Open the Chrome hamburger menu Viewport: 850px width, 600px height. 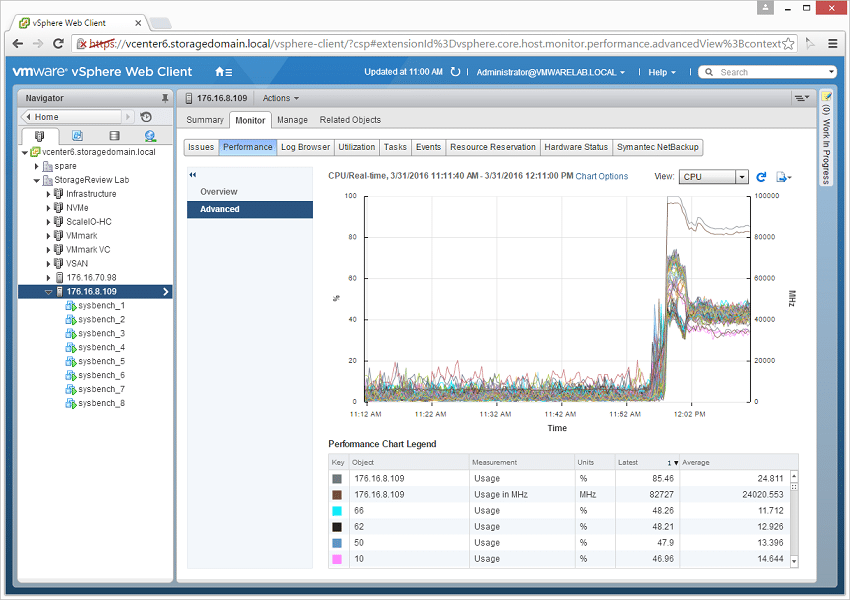tap(833, 43)
